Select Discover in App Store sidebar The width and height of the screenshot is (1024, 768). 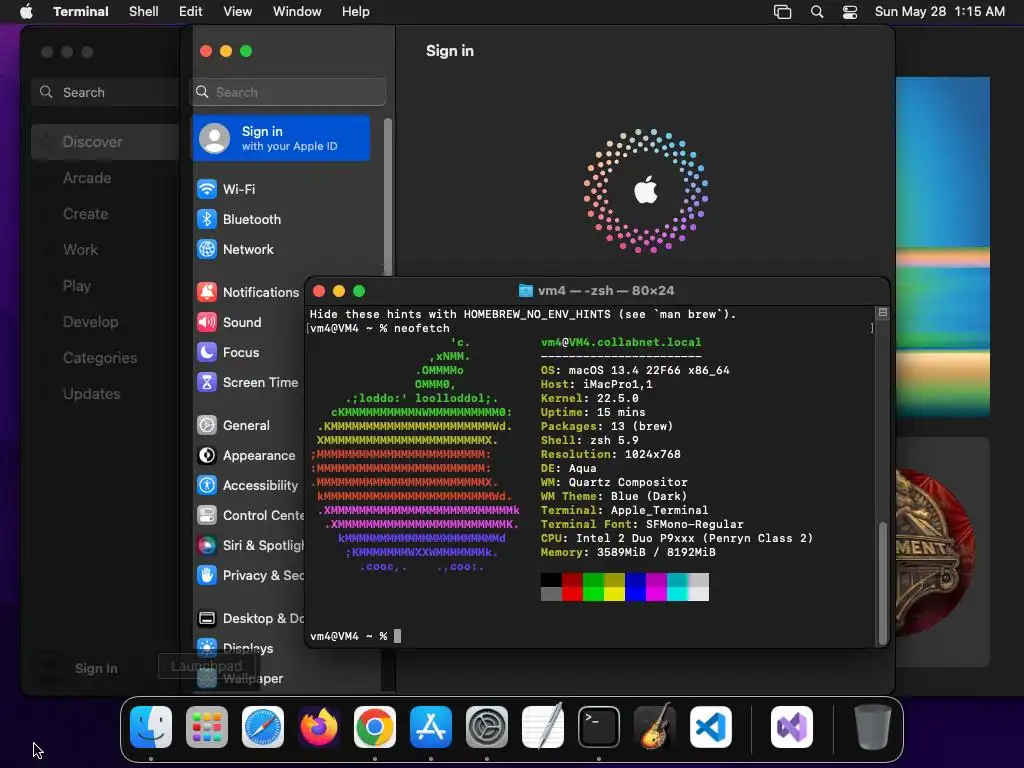(x=104, y=142)
